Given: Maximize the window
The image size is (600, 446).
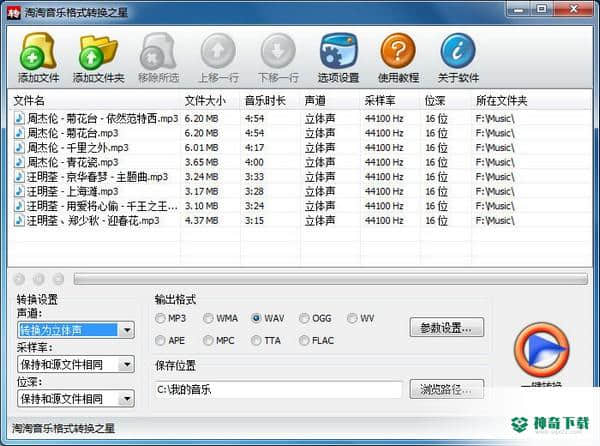Looking at the screenshot, I should point(541,9).
